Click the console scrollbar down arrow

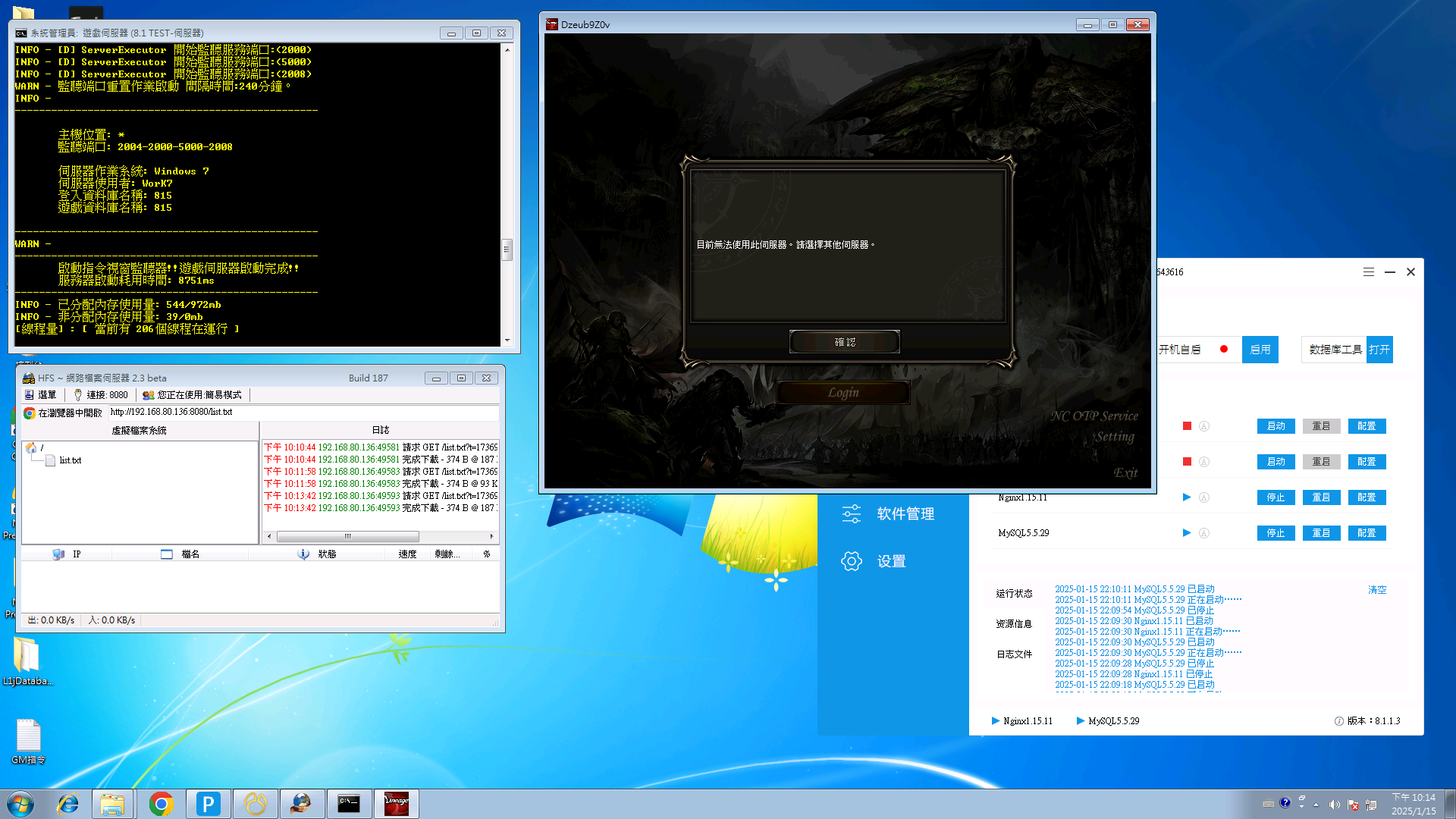click(x=507, y=340)
